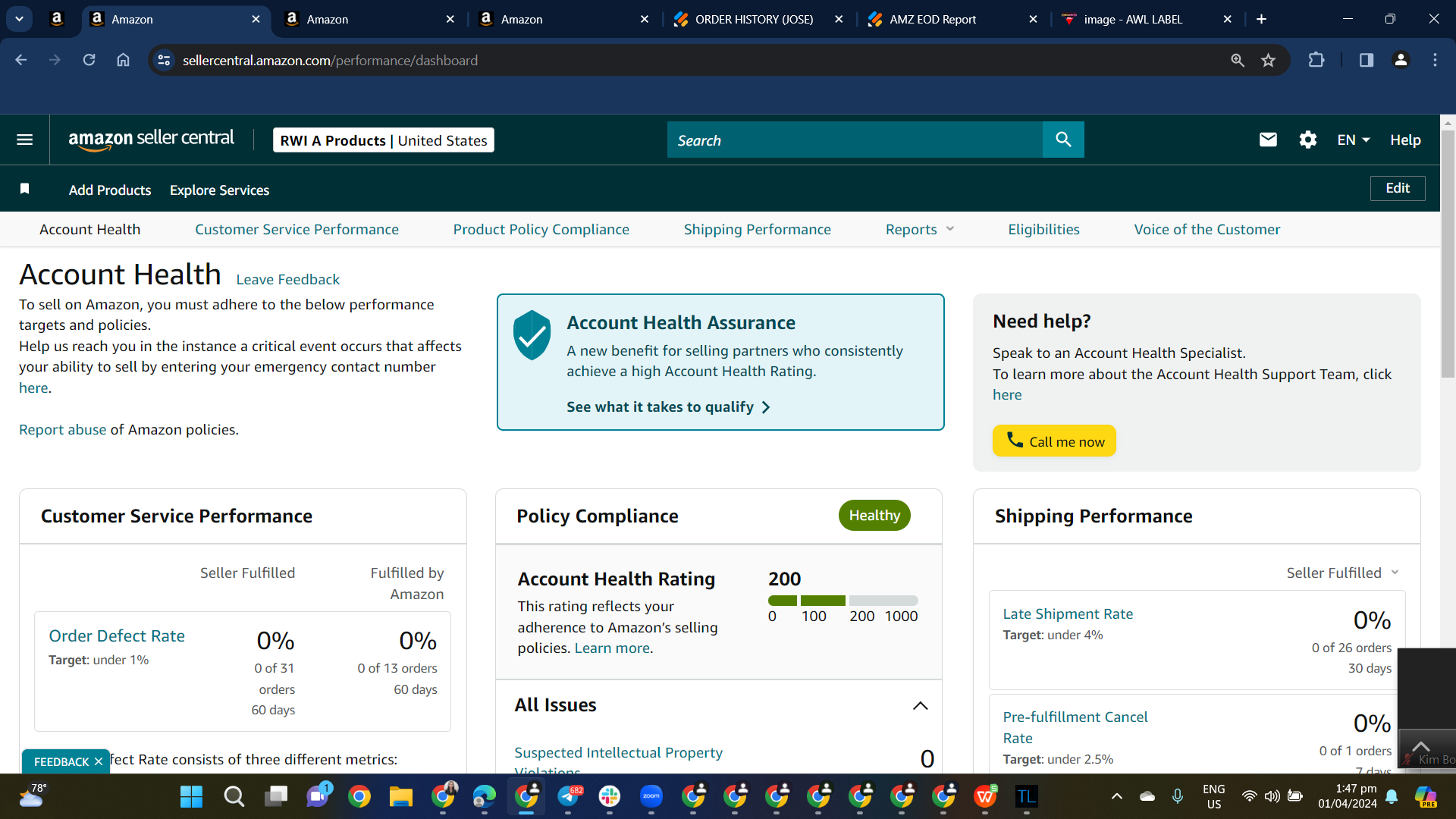Open Pre-fulfillment Cancel Rate link
Viewport: 1456px width, 819px height.
click(1075, 727)
